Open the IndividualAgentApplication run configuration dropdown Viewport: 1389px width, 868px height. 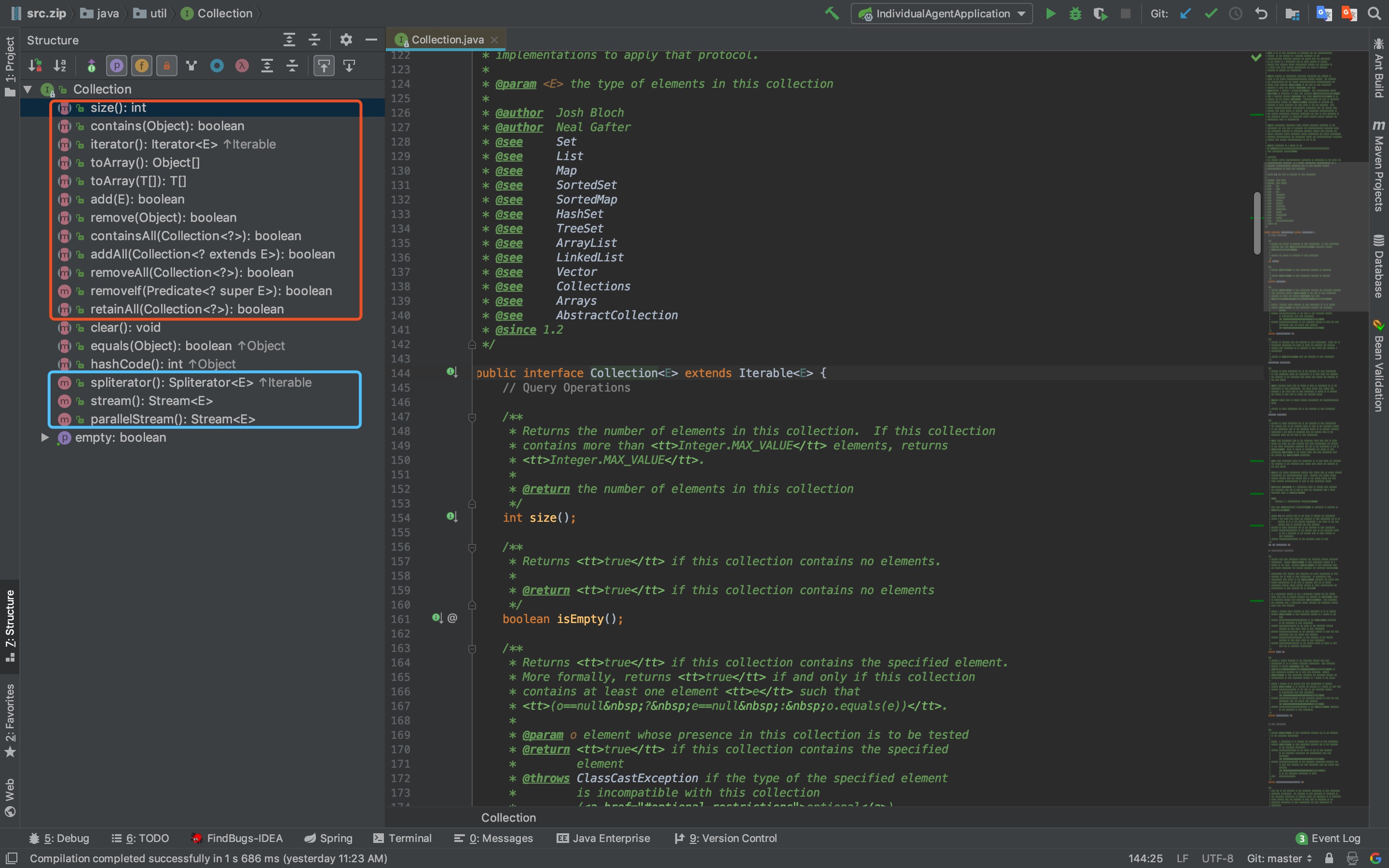[x=941, y=13]
